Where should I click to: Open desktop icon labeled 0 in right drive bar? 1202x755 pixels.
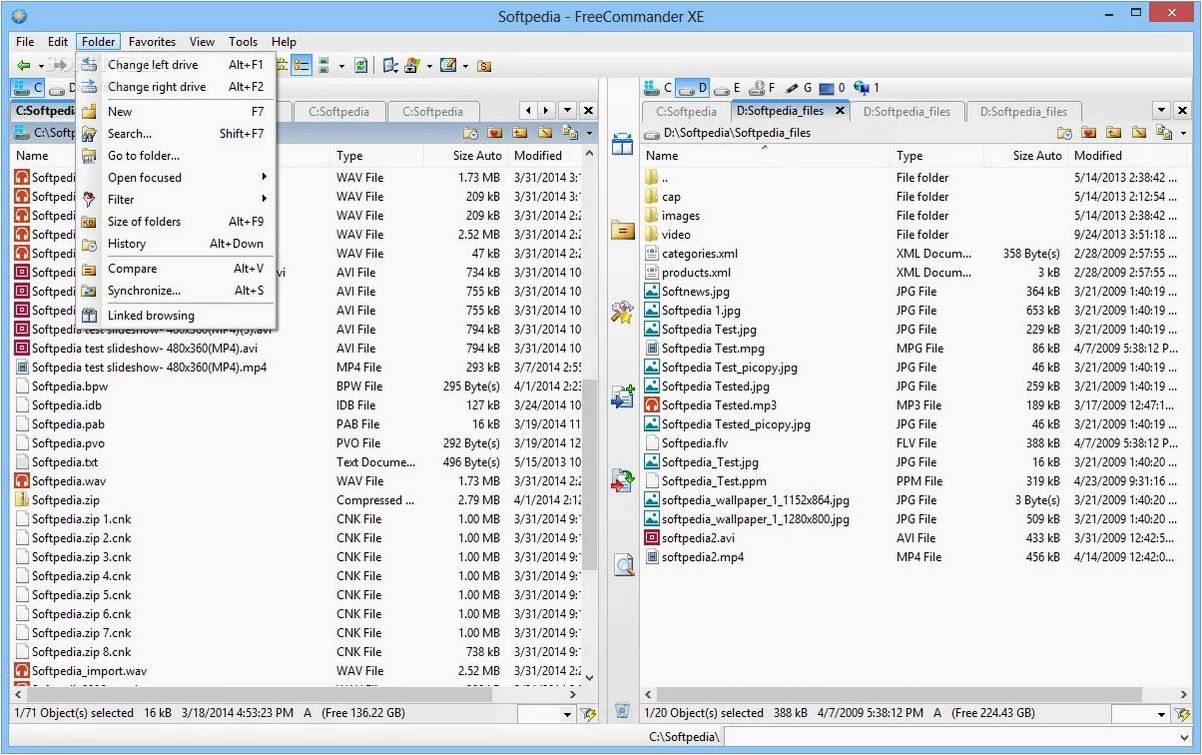tap(832, 88)
